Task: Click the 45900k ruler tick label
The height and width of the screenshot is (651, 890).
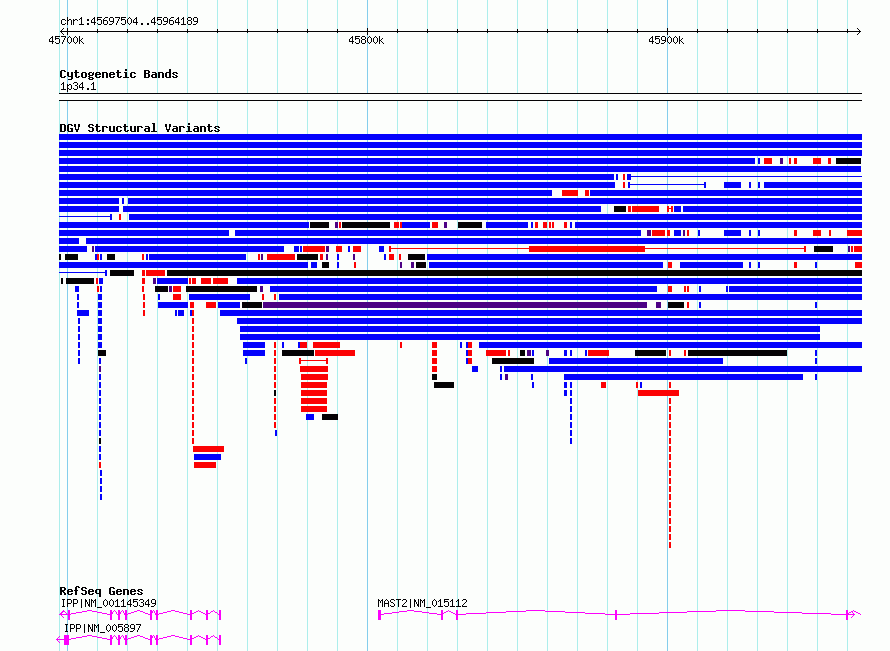Action: pyautogui.click(x=666, y=40)
